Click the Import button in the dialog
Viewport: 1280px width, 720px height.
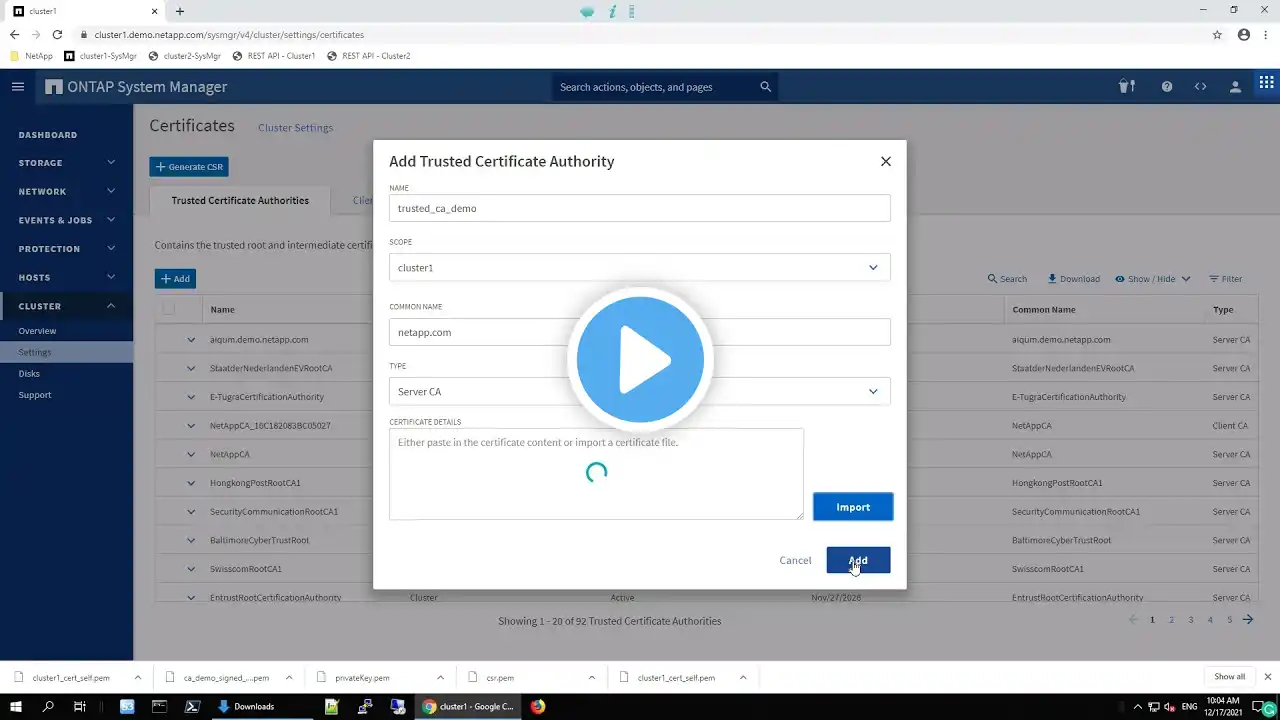click(x=853, y=507)
